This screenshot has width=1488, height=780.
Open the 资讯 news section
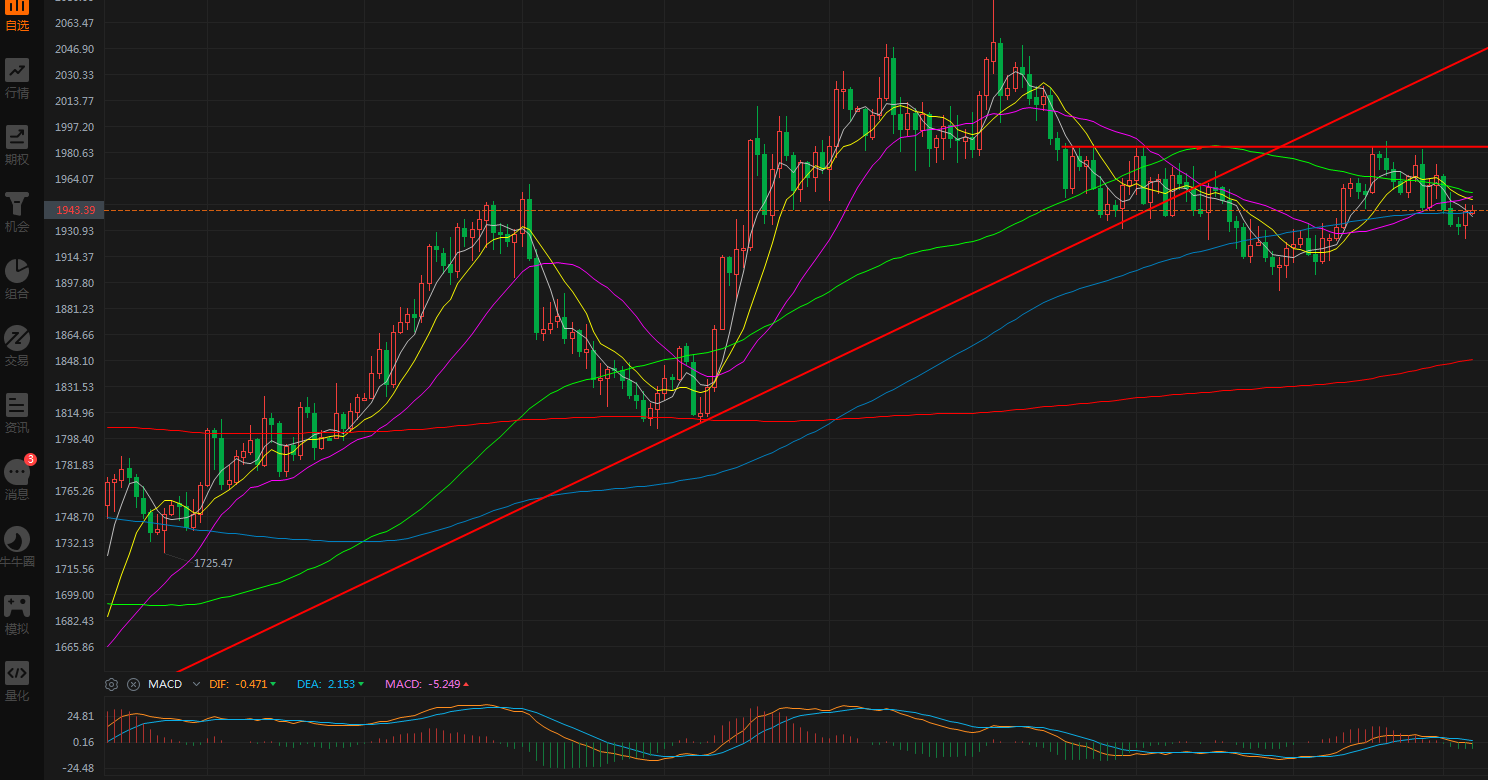[x=17, y=413]
